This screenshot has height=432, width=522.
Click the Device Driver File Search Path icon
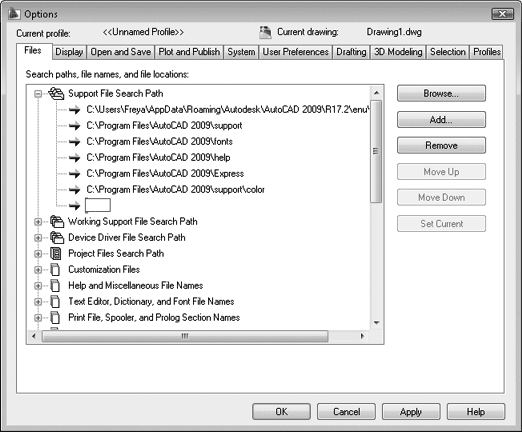pos(57,237)
